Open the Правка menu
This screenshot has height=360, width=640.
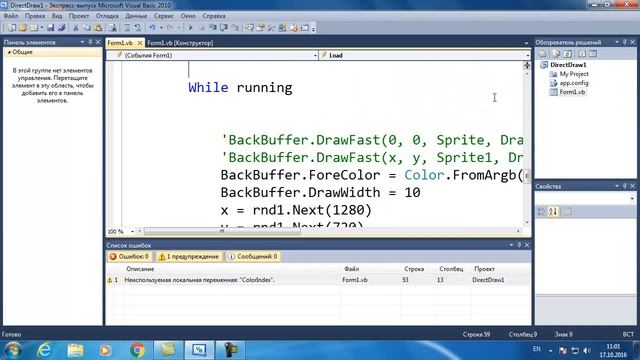point(35,16)
